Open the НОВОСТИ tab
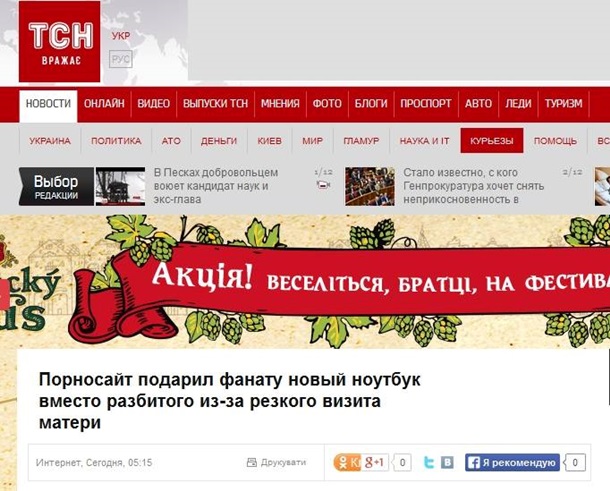Screen dimensions: 610x491 point(48,104)
